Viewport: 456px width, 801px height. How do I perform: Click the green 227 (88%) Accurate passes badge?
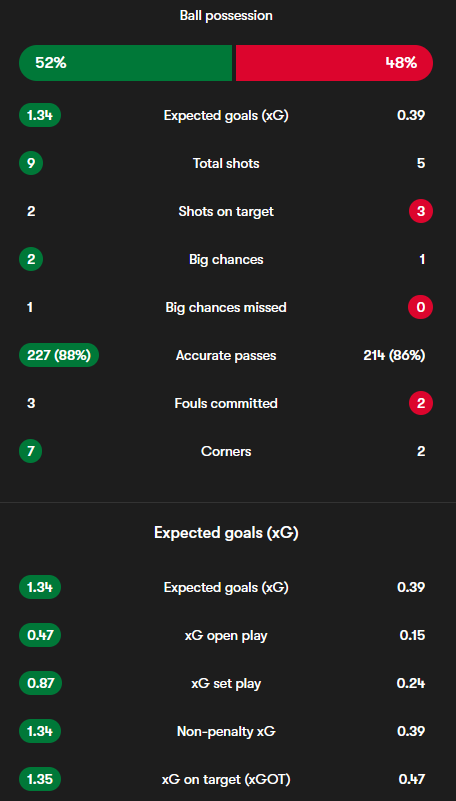tap(59, 356)
